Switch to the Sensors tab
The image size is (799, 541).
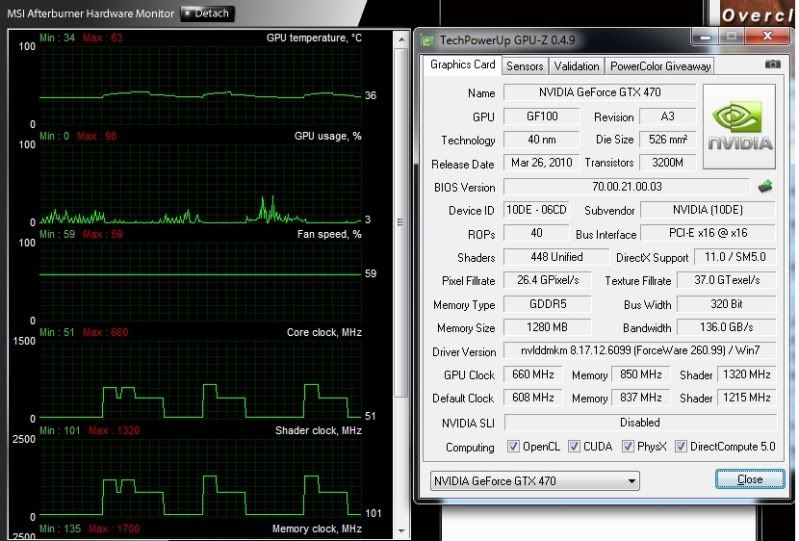tap(524, 66)
